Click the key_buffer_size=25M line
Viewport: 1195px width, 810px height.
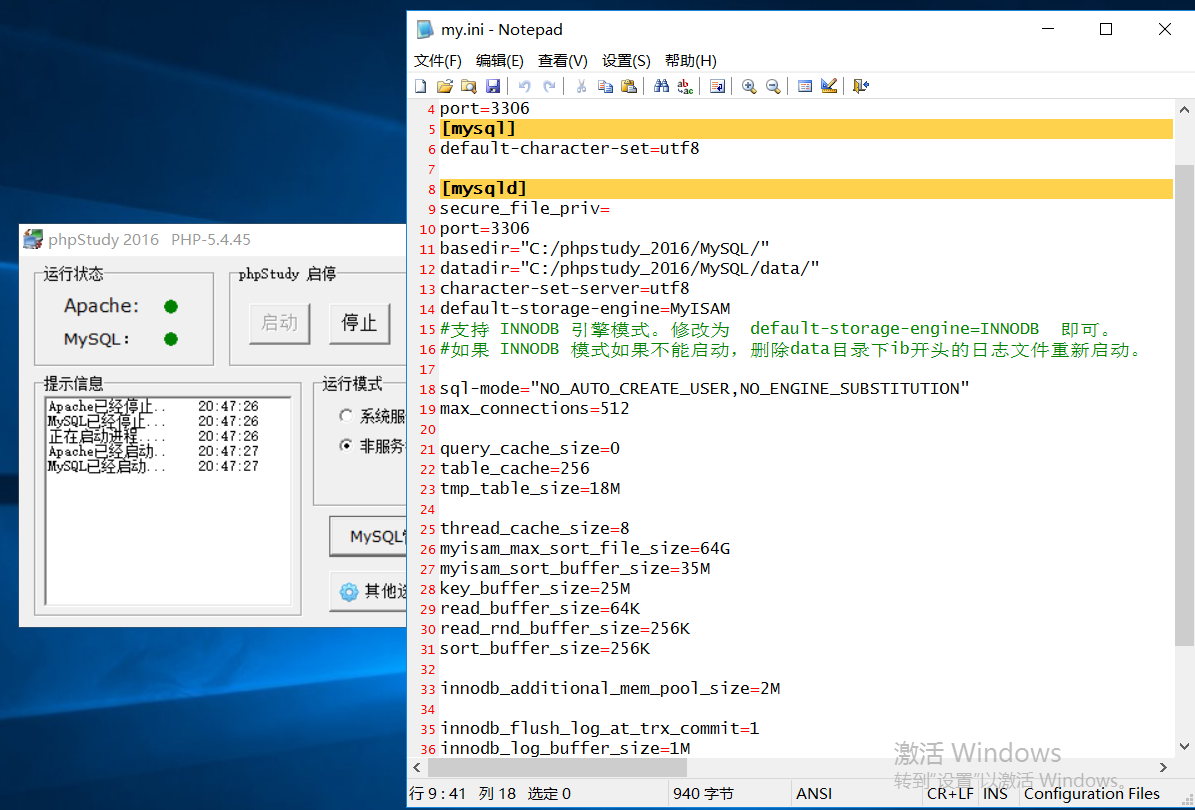[535, 588]
